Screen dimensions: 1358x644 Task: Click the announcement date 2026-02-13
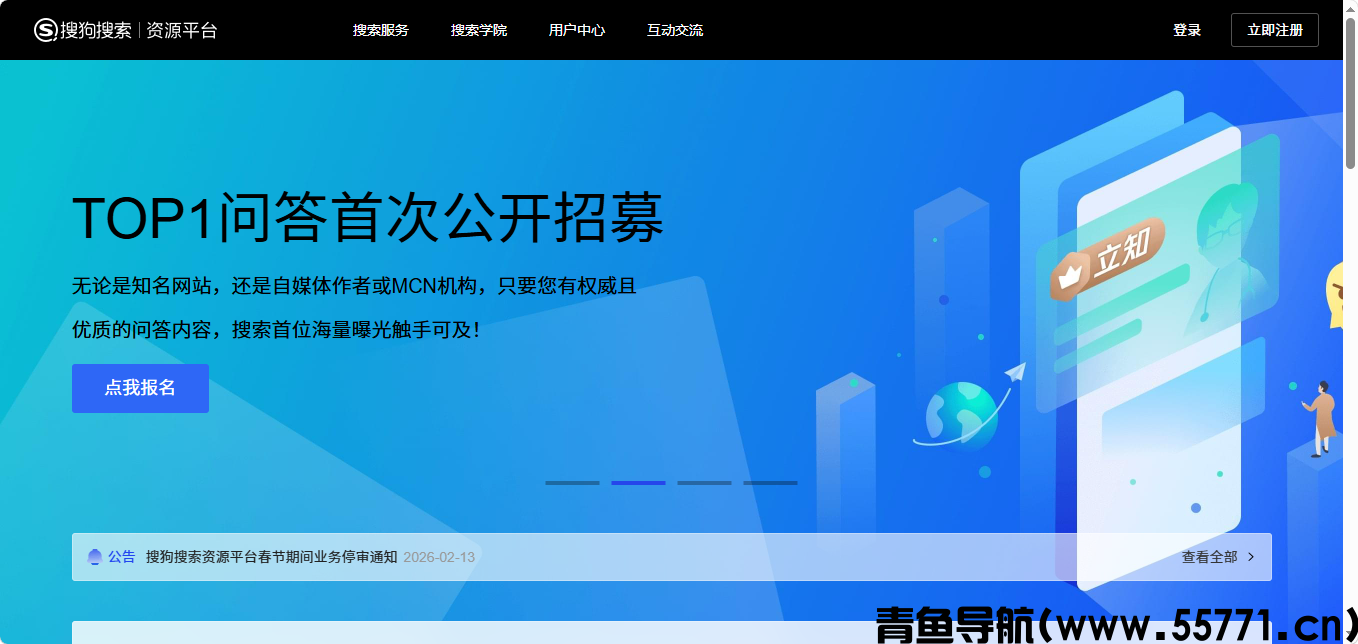439,557
